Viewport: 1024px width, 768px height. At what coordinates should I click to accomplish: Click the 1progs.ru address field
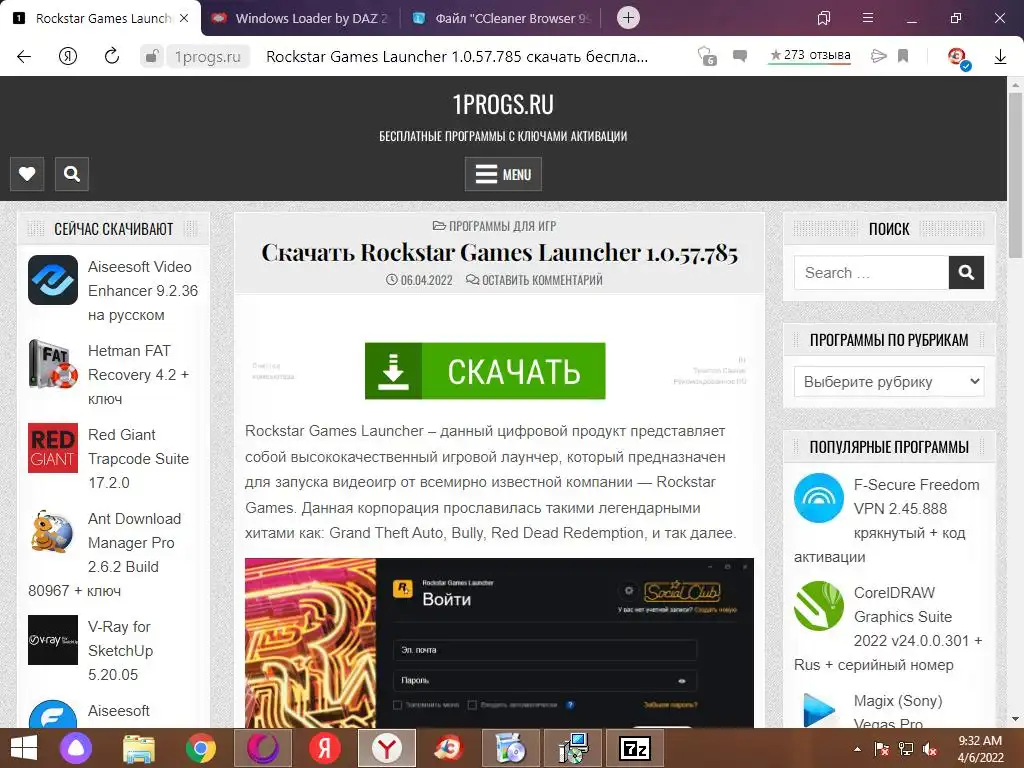[208, 57]
